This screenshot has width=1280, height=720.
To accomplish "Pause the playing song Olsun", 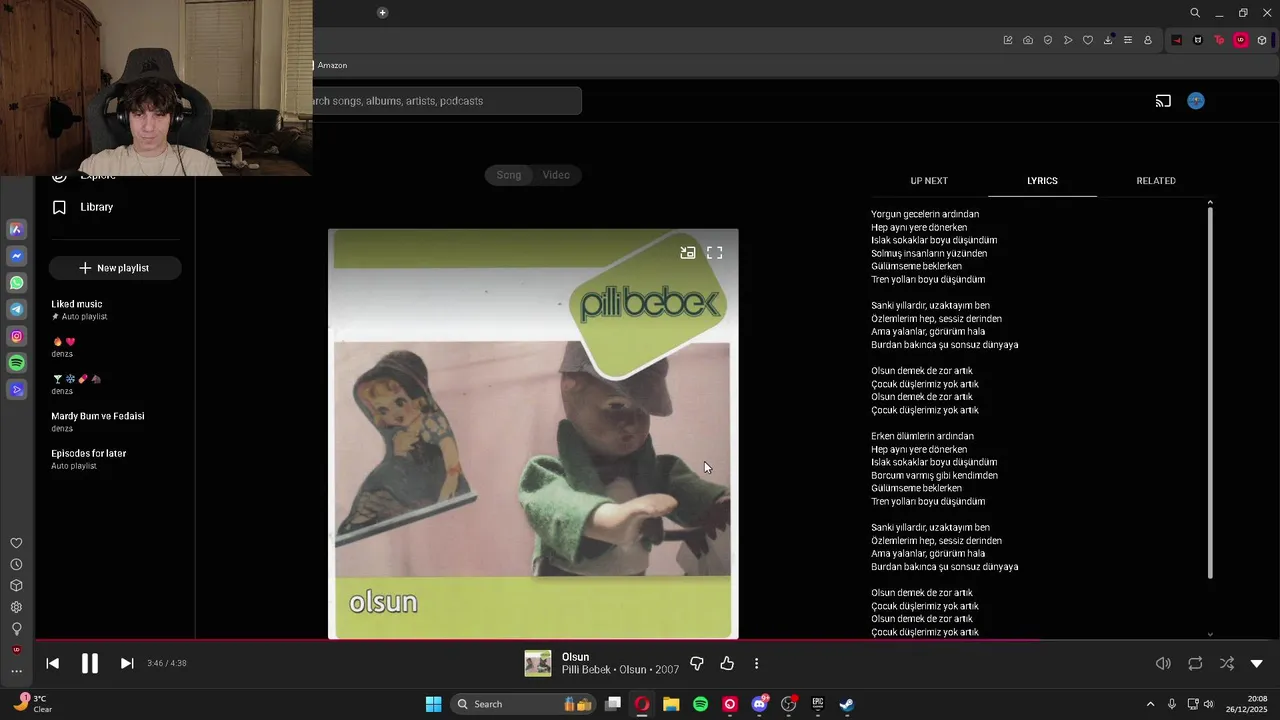I will click(x=89, y=663).
